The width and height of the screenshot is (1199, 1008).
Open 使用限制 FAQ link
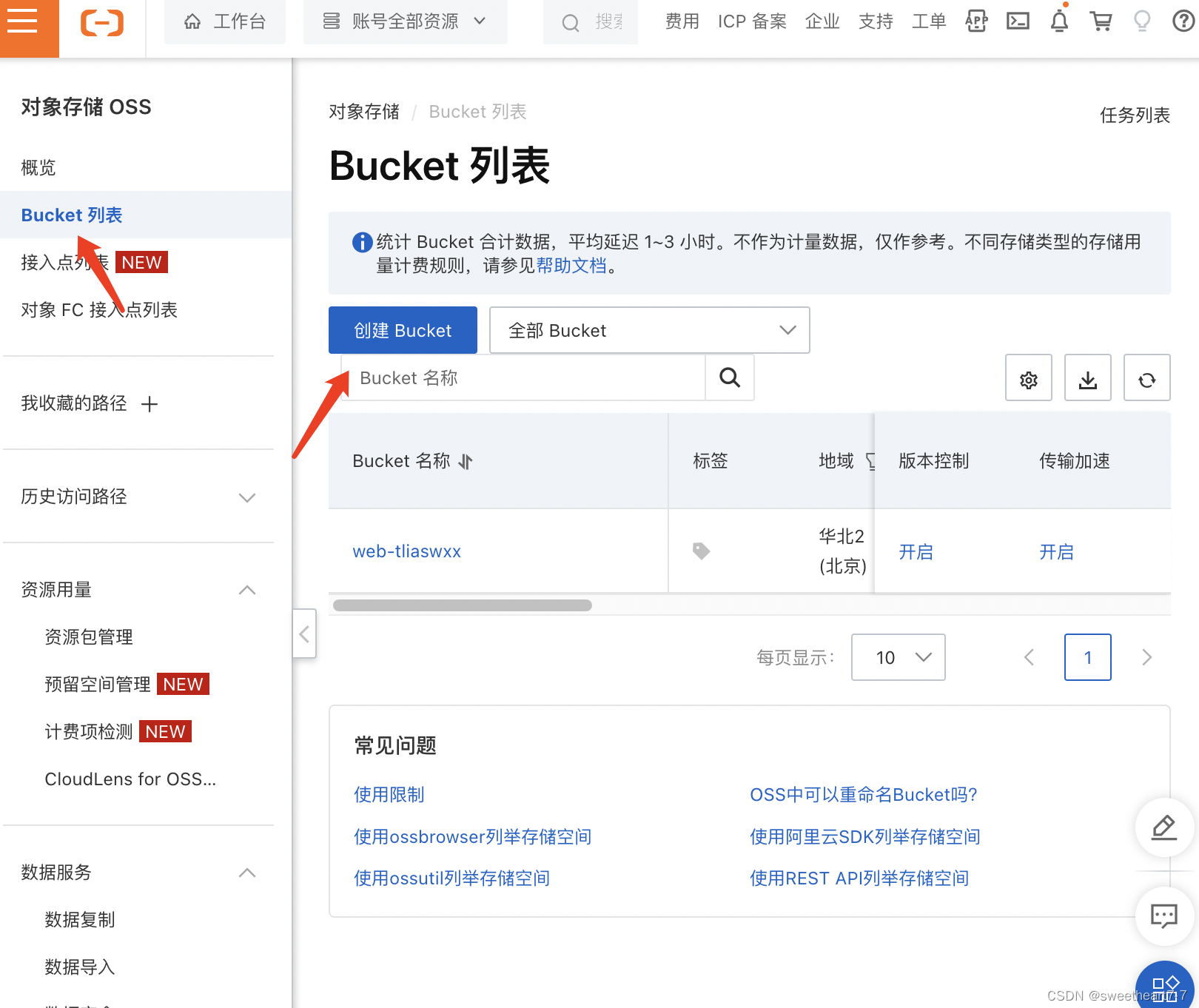(389, 795)
